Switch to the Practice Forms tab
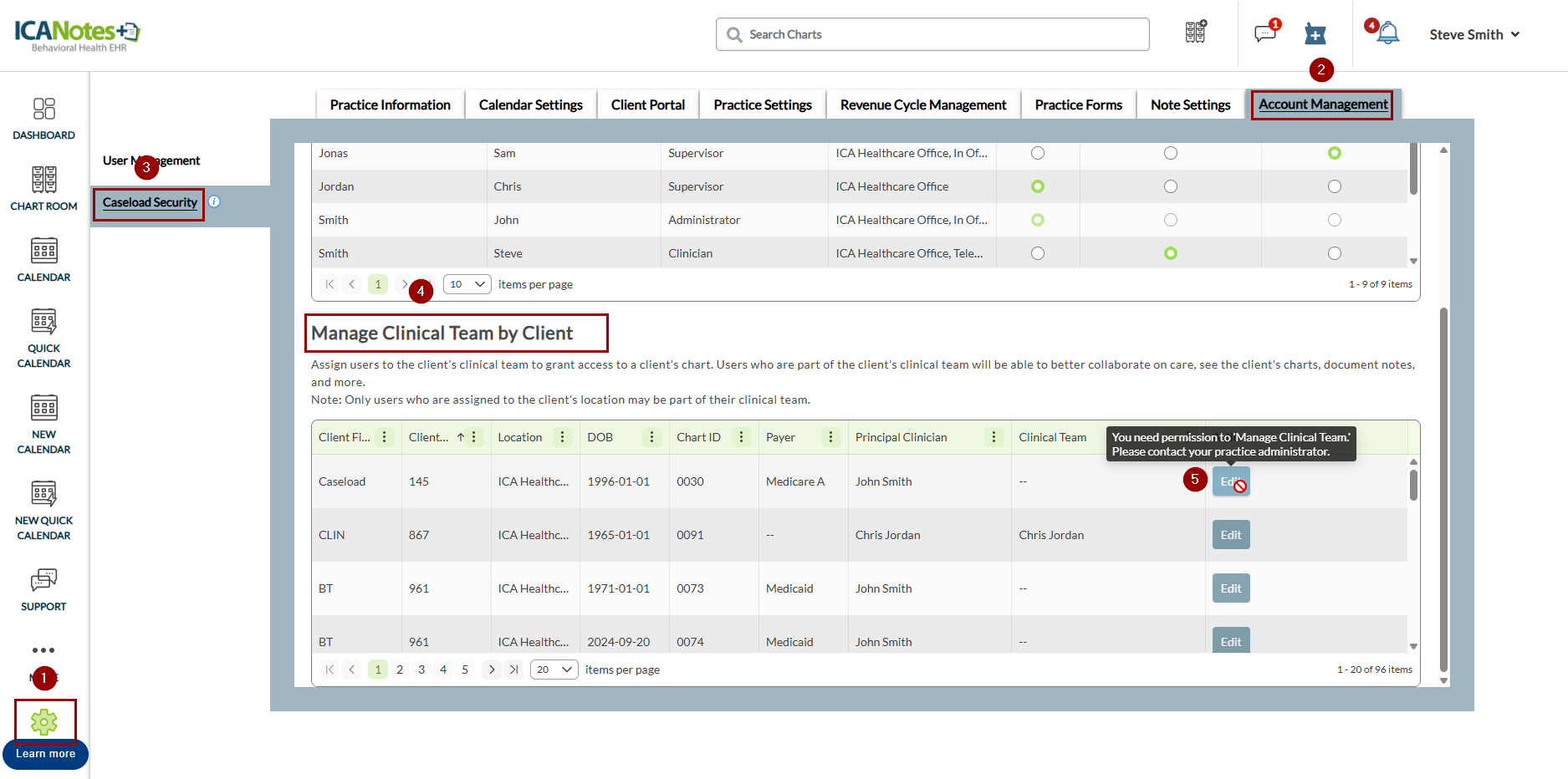Image resolution: width=1568 pixels, height=779 pixels. 1078,104
